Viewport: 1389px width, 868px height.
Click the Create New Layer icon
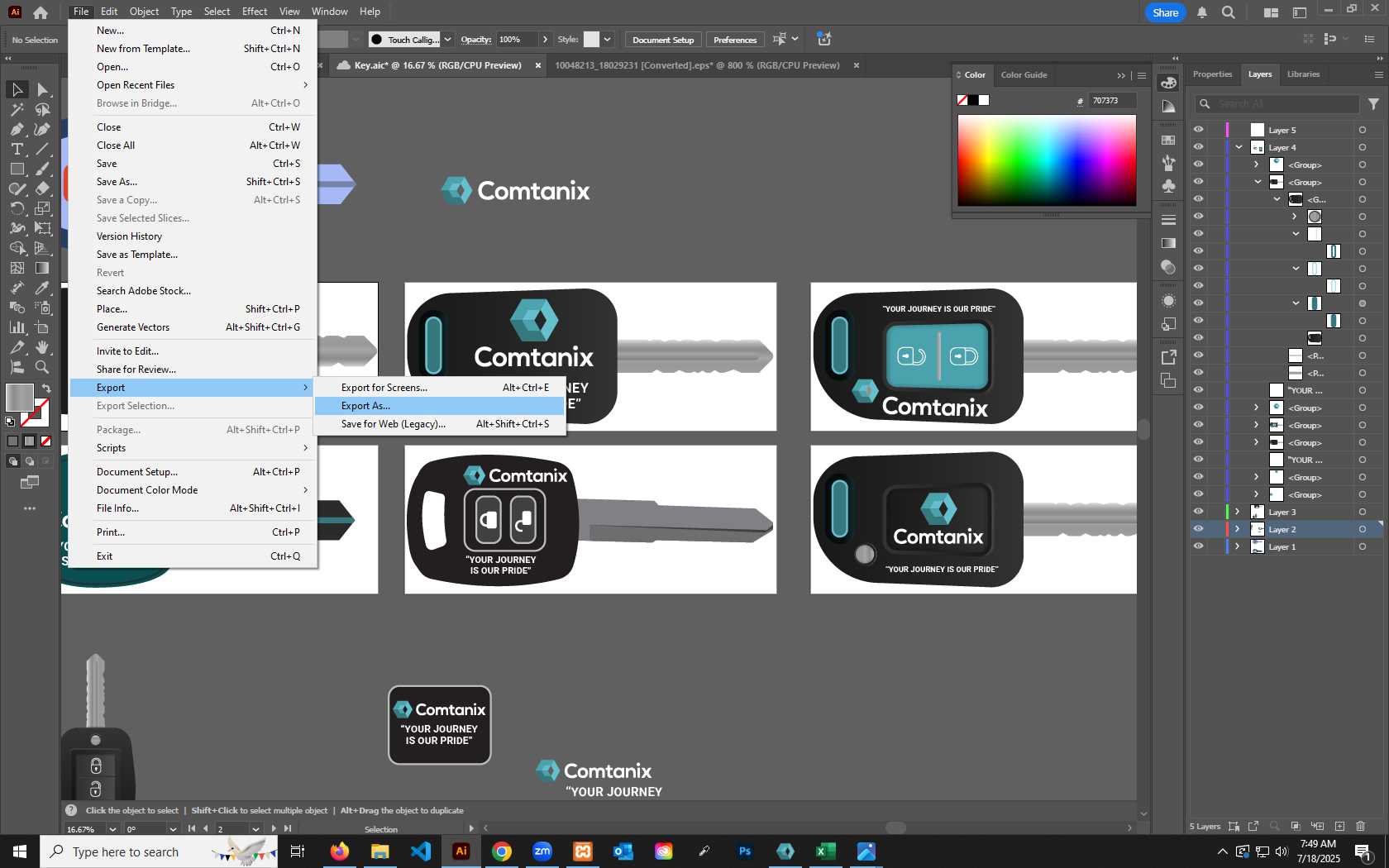pos(1339,826)
